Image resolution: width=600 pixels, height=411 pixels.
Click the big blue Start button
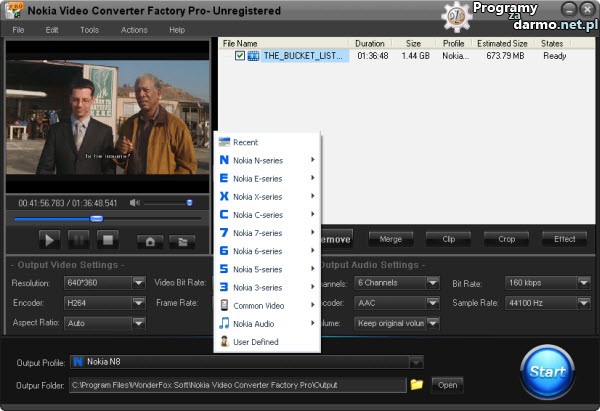click(548, 372)
